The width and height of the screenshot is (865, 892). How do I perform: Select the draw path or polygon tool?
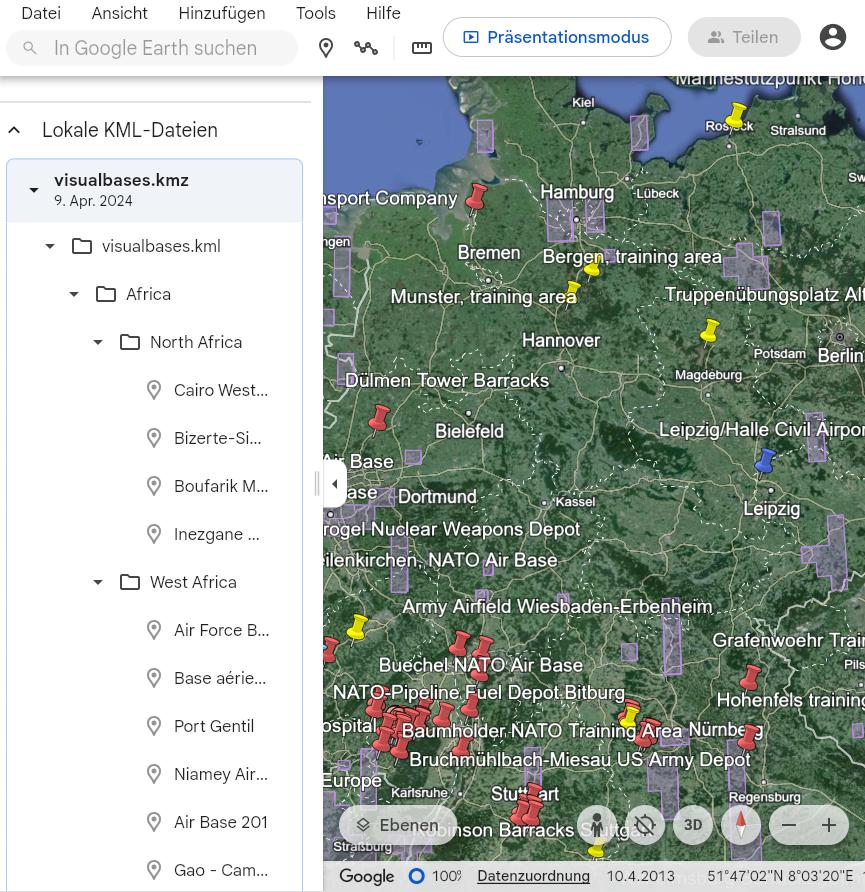(366, 48)
